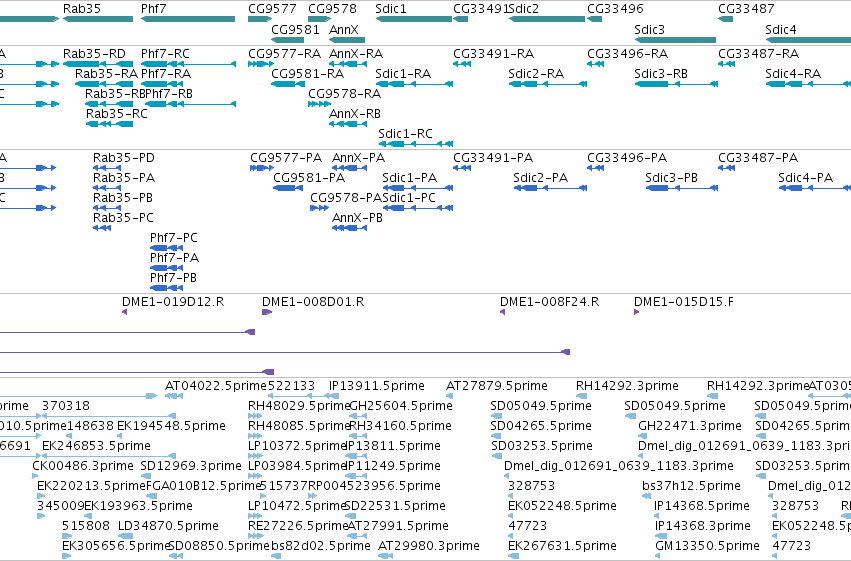Select transcript AnnX-RA
The height and width of the screenshot is (561, 851).
click(356, 54)
